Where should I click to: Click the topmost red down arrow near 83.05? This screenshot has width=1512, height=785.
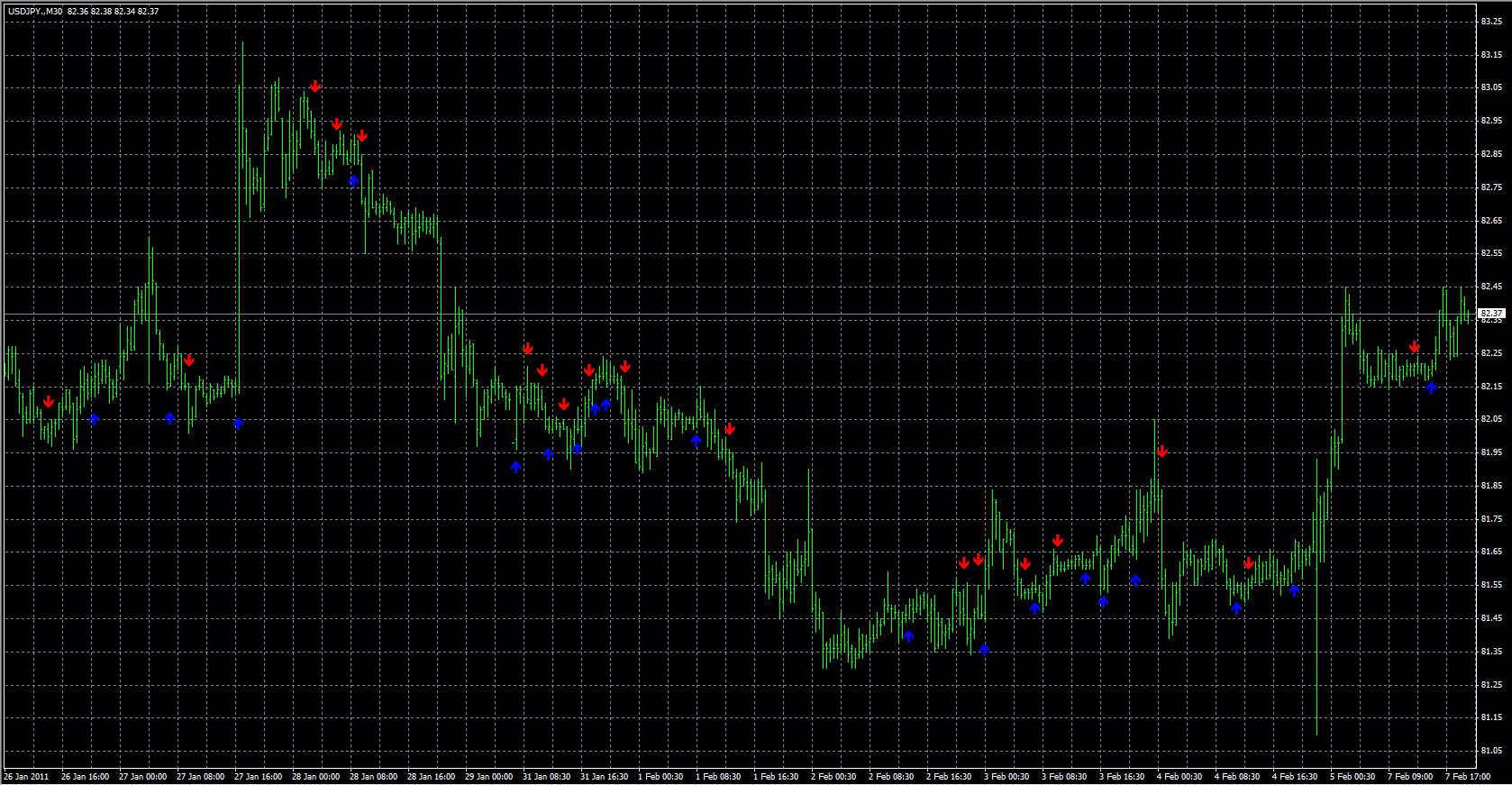314,87
